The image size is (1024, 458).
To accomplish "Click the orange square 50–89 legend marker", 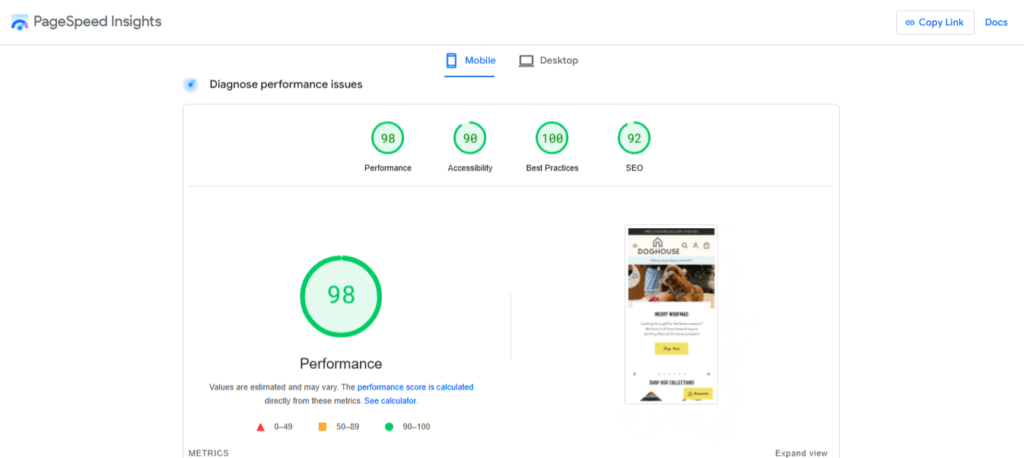I will point(322,427).
